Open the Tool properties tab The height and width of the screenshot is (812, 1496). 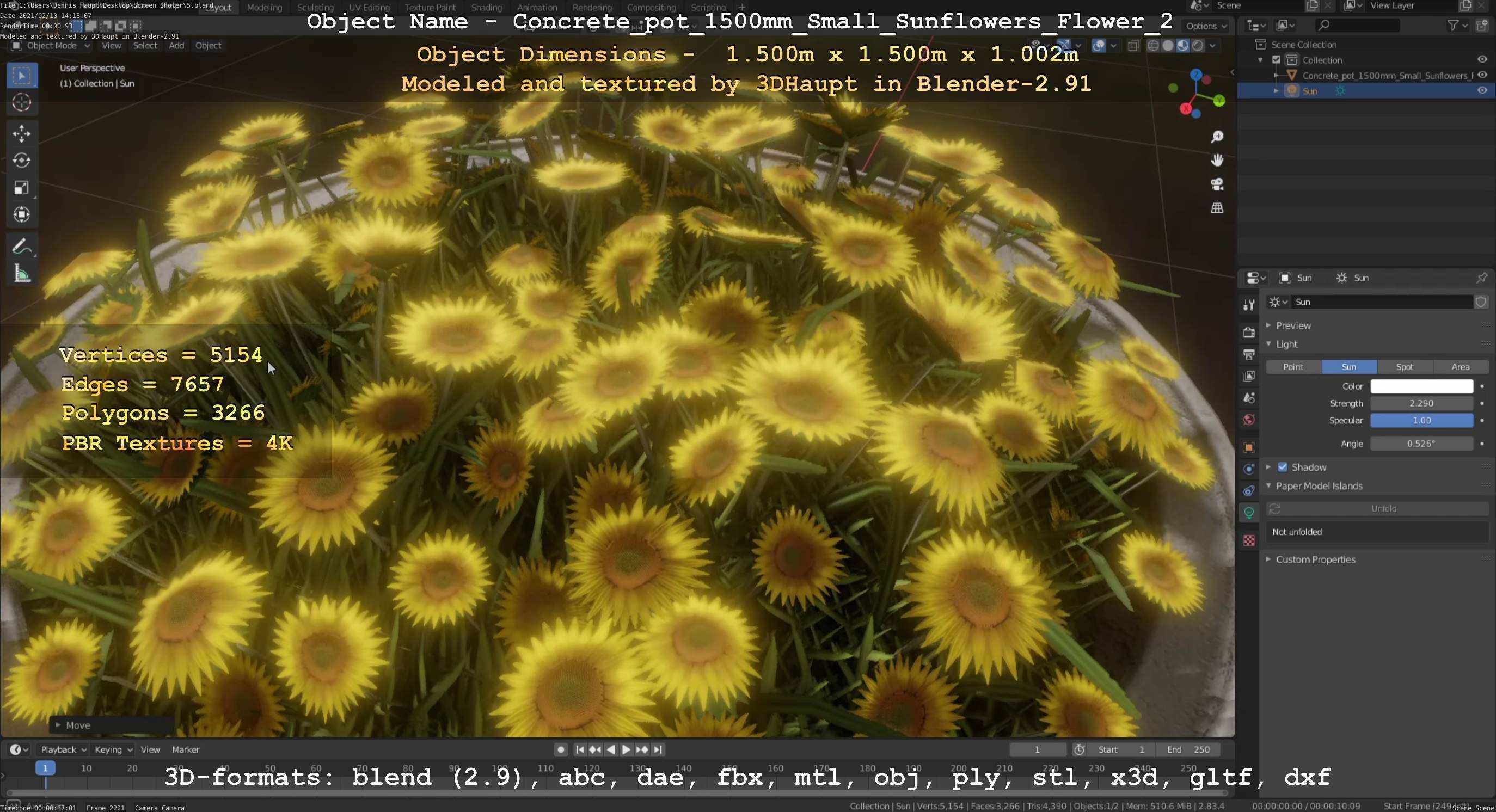[1249, 305]
